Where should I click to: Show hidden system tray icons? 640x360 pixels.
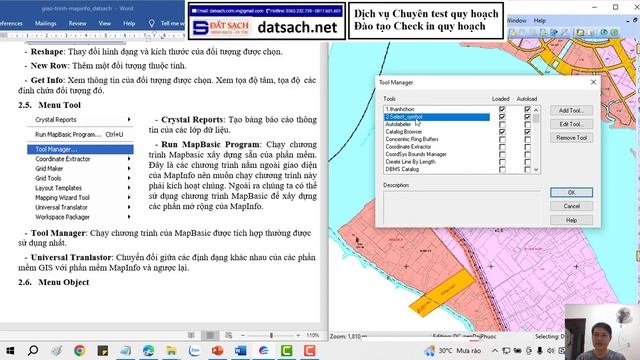tap(495, 350)
